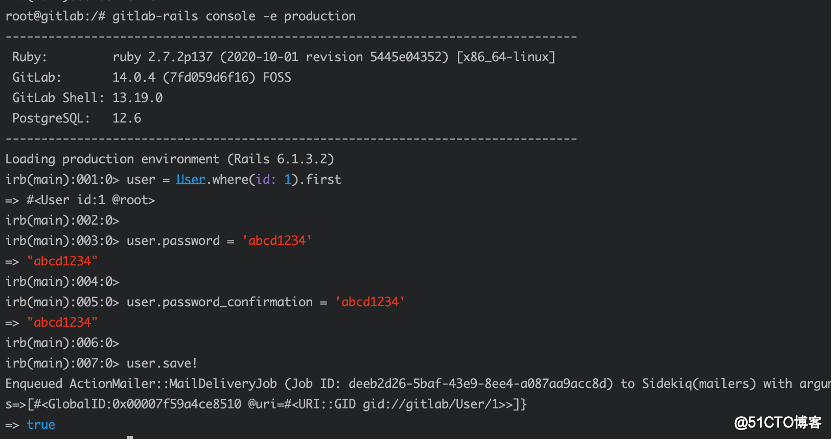Click the empty irb(main):006:0> prompt

62,343
